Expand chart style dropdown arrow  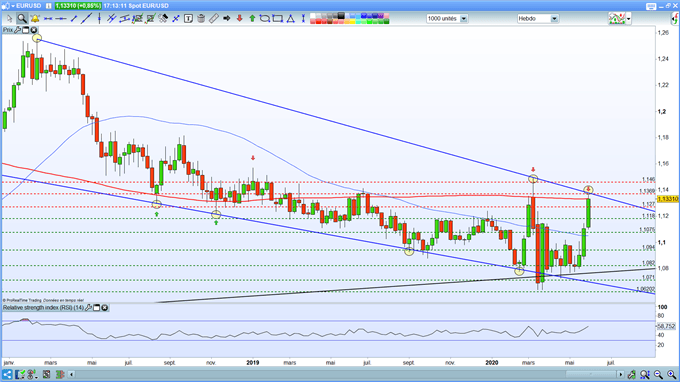pyautogui.click(x=629, y=19)
